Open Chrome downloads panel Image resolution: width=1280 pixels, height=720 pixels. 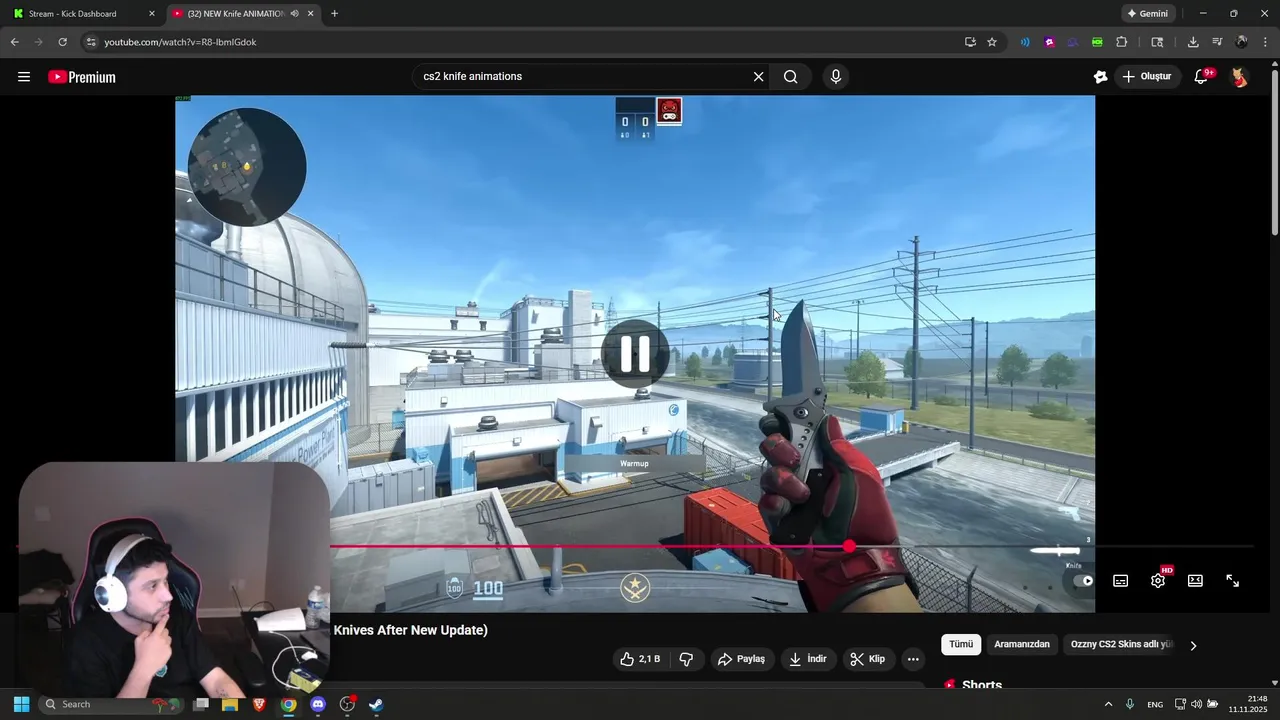pos(1193,42)
